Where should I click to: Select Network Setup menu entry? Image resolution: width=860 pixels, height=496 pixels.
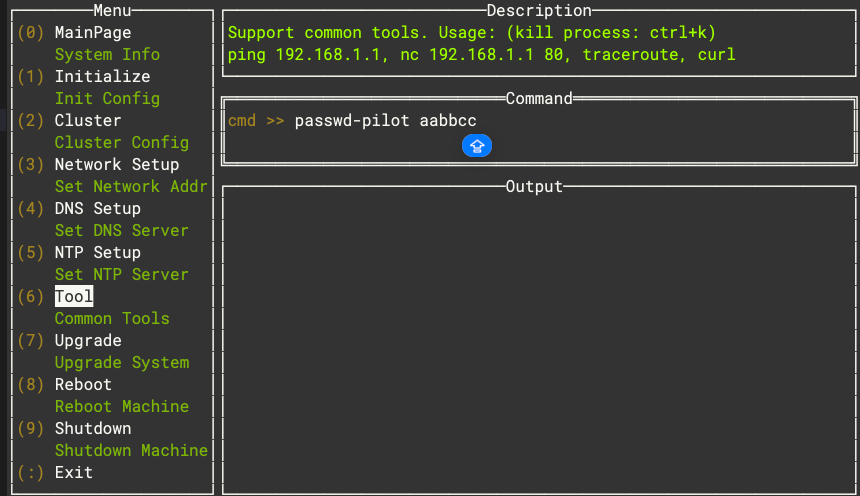click(x=116, y=164)
